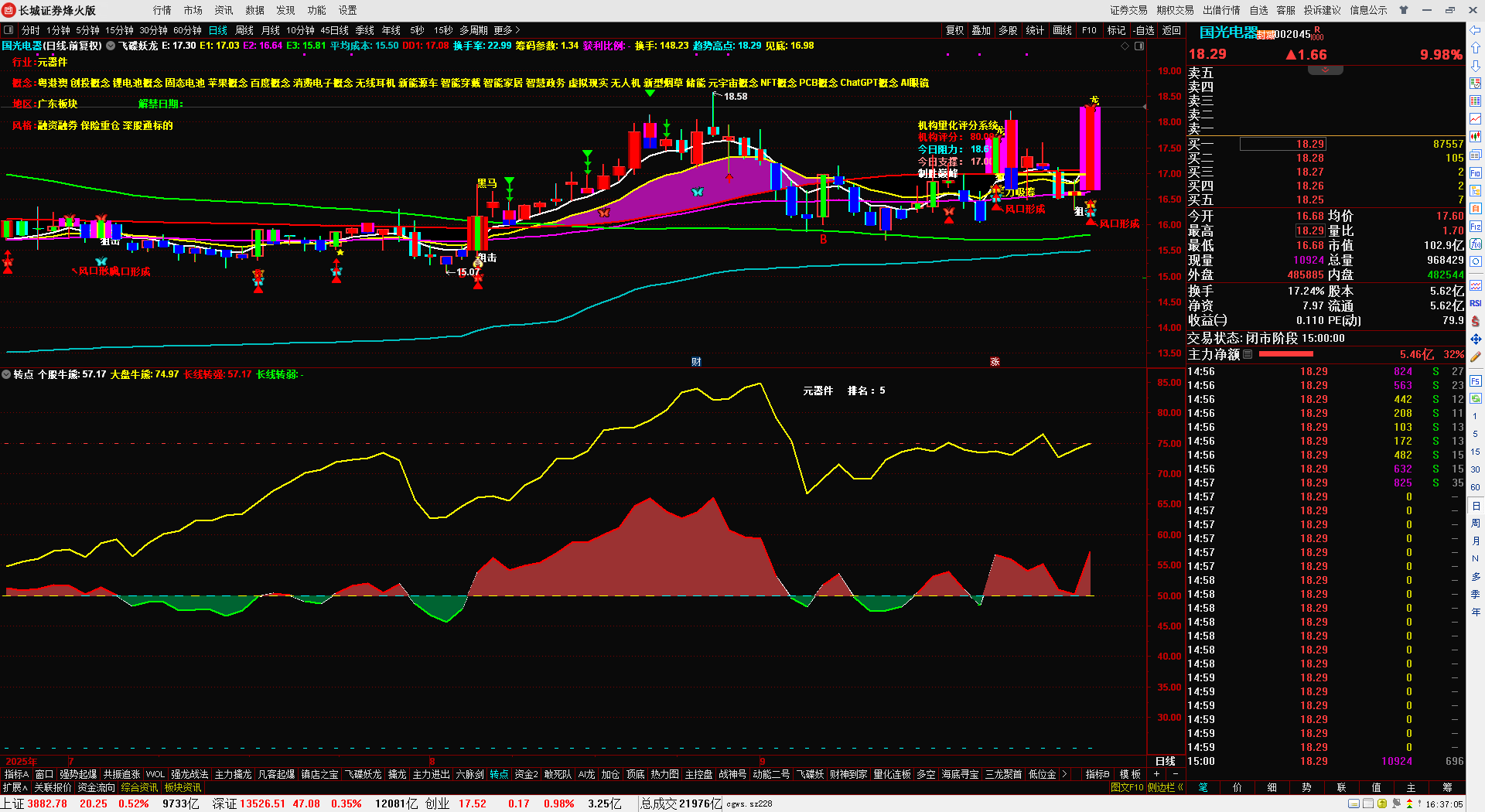Open 期权交易 in title bar
This screenshot has height=812, width=1485.
1175,10
